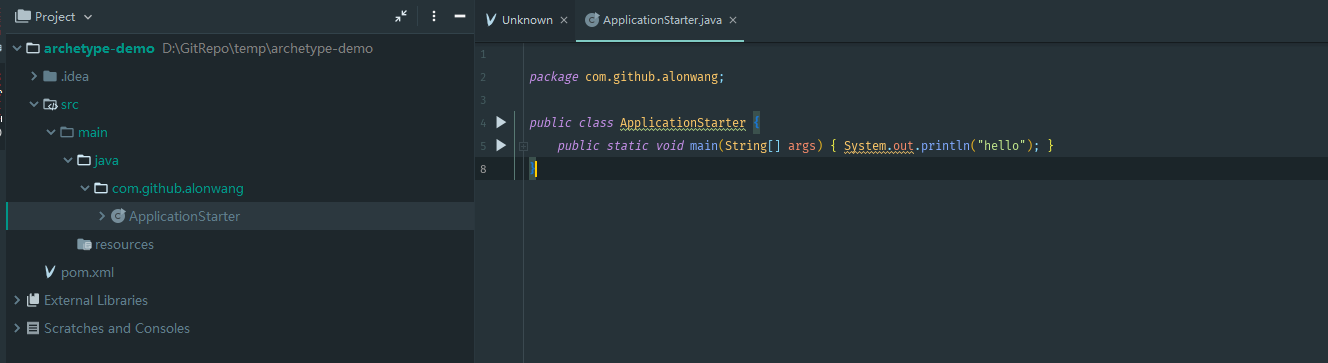Image resolution: width=1328 pixels, height=363 pixels.
Task: Run ApplicationStarter class from gutter arrow
Action: pos(501,123)
